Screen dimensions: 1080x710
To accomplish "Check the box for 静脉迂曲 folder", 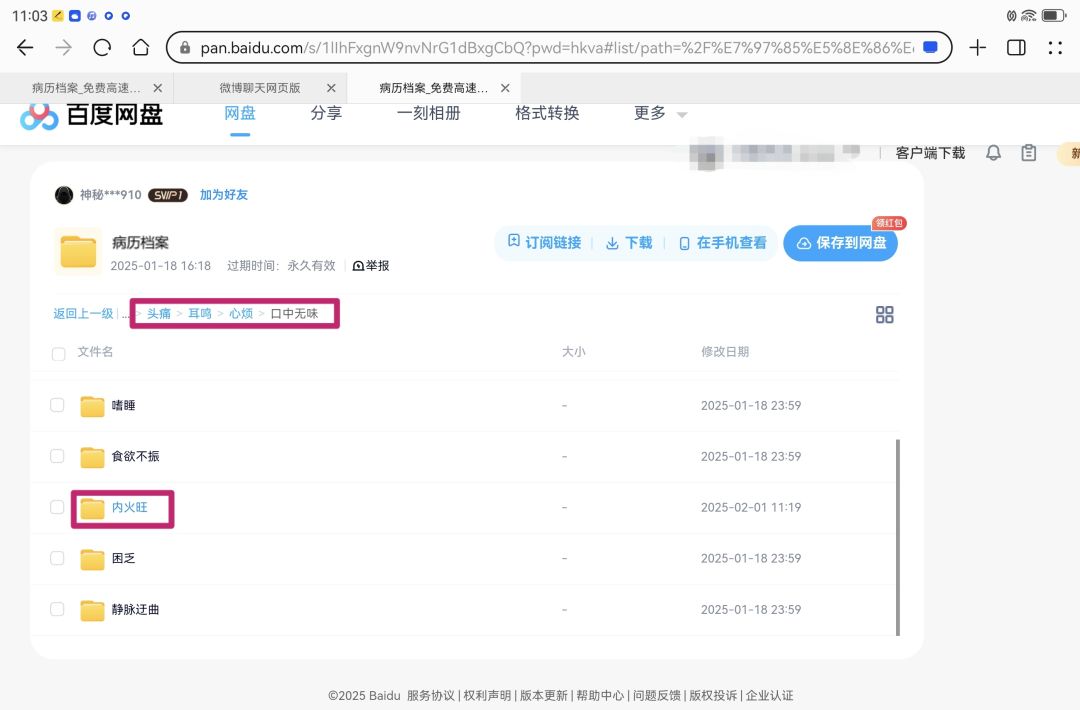I will click(x=57, y=609).
